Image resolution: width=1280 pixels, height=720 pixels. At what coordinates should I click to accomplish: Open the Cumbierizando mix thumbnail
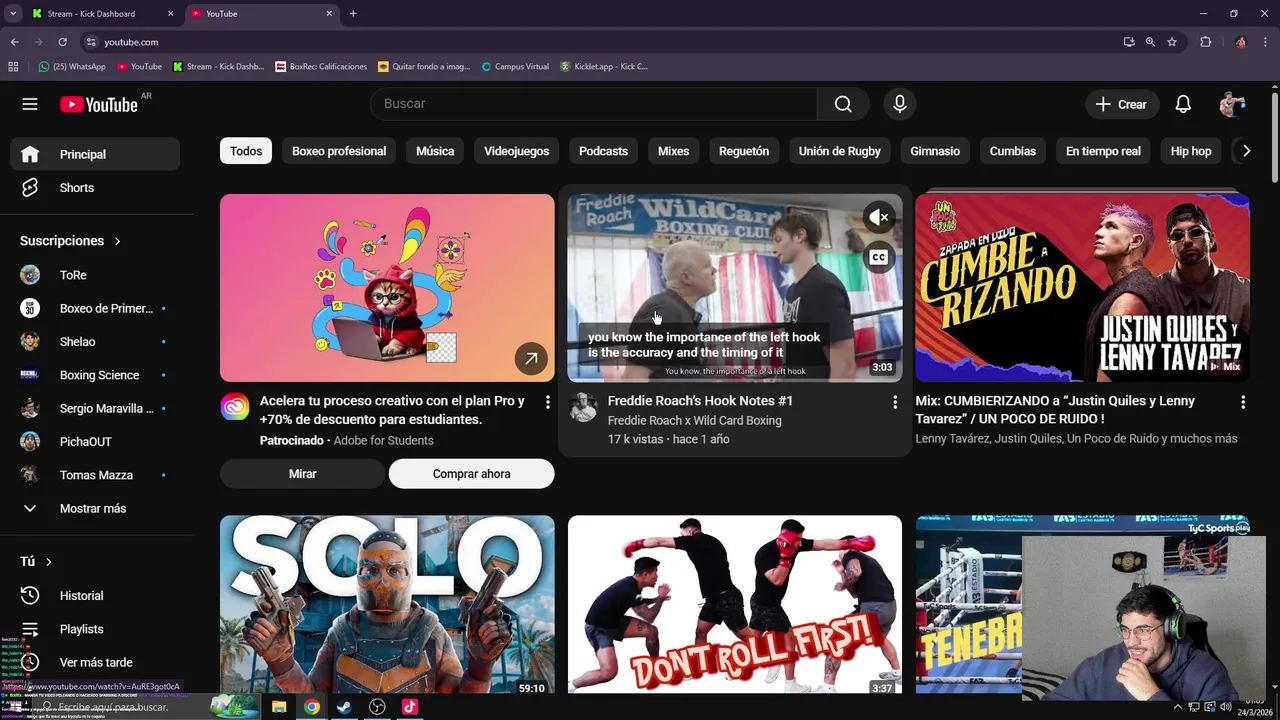pyautogui.click(x=1082, y=288)
